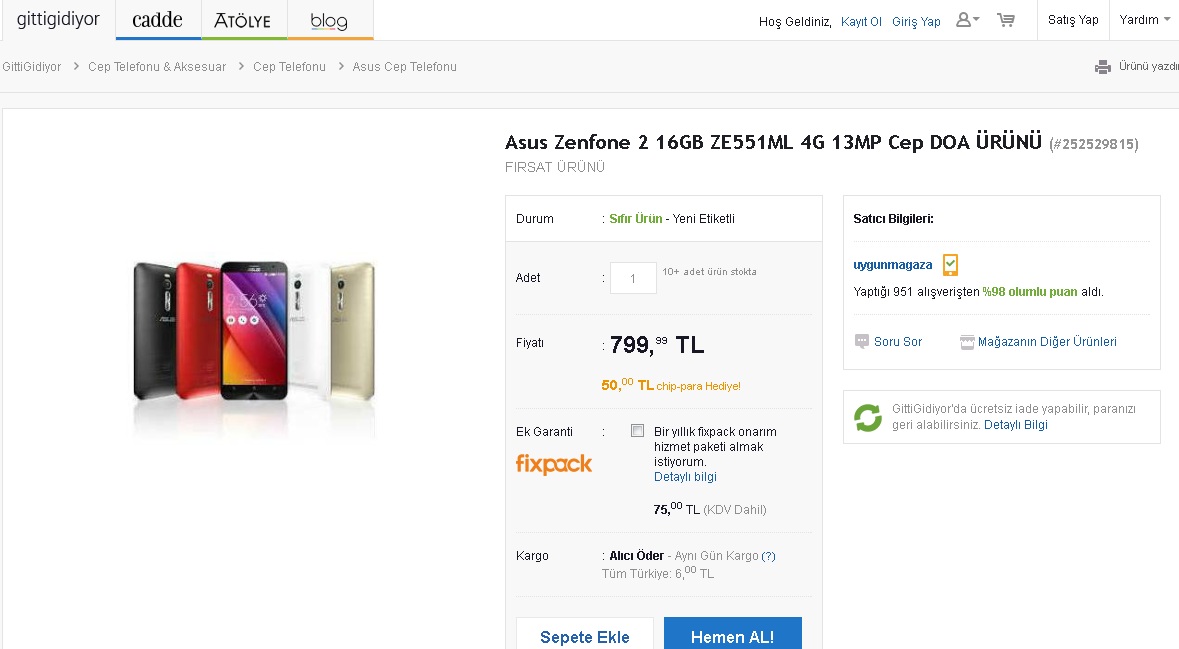Click the Soru Sor speech bubble icon
This screenshot has height=649, width=1179.
point(862,342)
